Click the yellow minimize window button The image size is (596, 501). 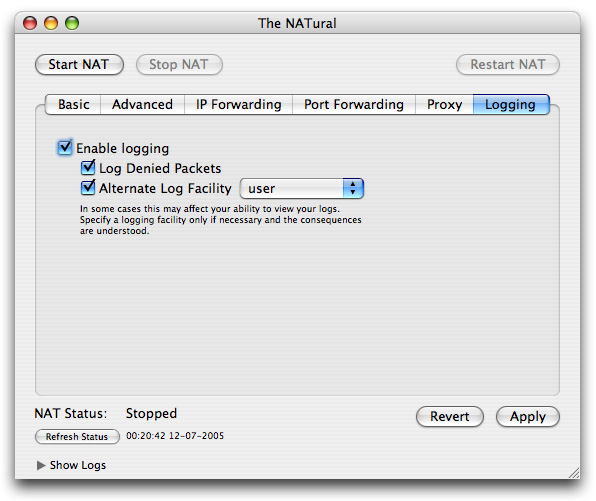click(x=51, y=23)
